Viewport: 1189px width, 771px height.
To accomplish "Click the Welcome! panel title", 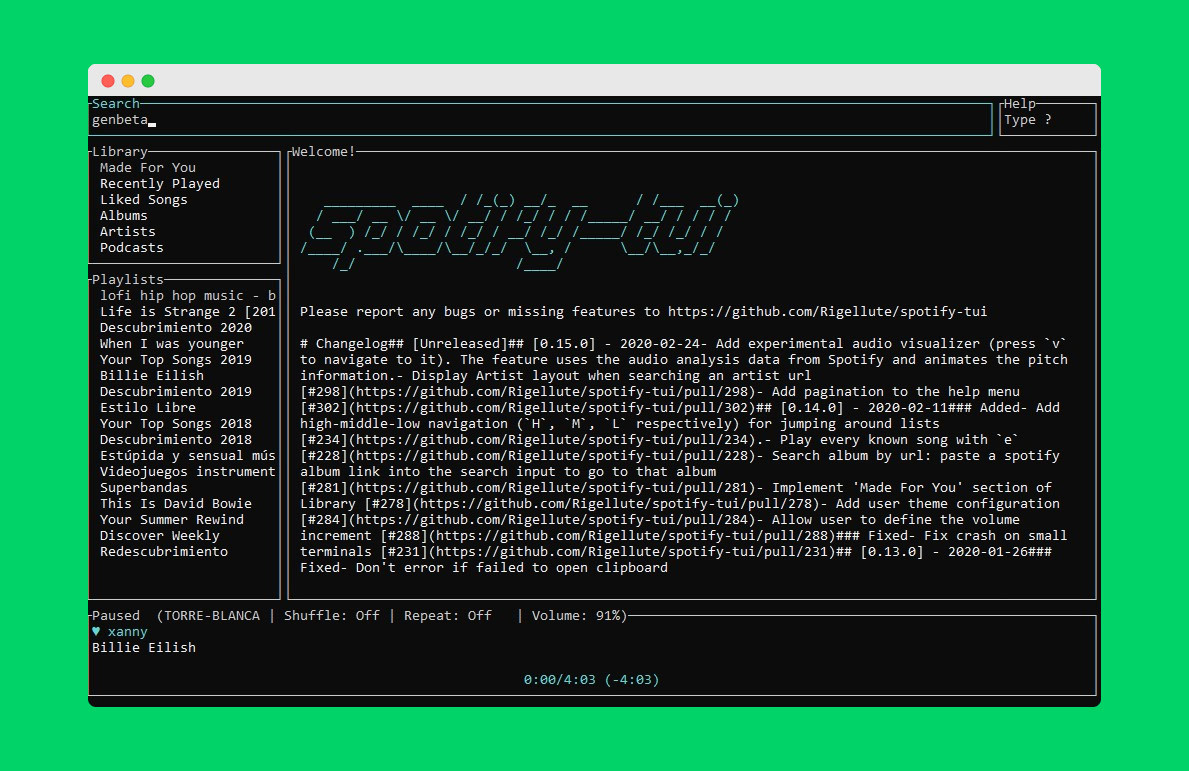I will coord(324,152).
